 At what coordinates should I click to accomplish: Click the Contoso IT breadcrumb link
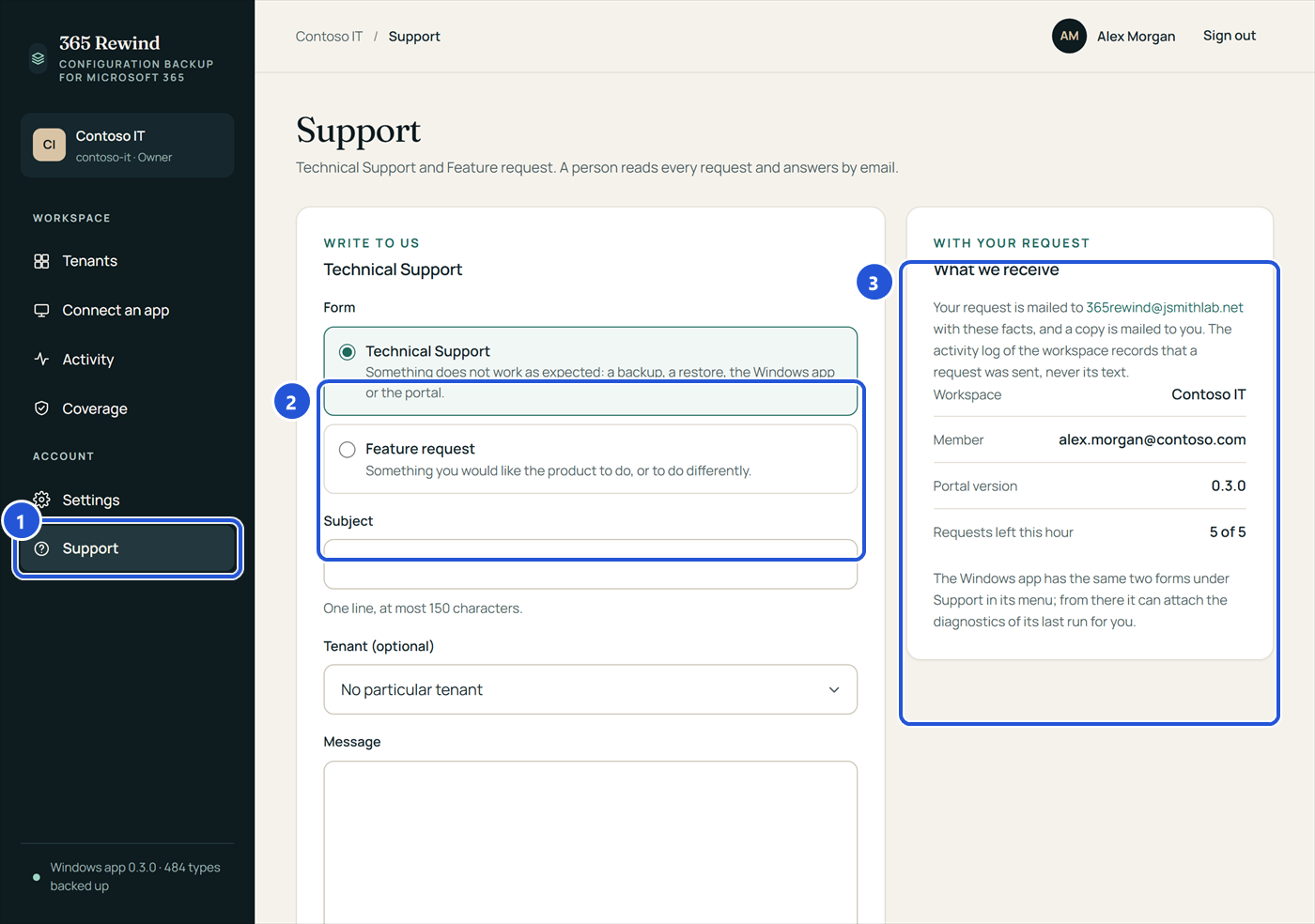[329, 37]
